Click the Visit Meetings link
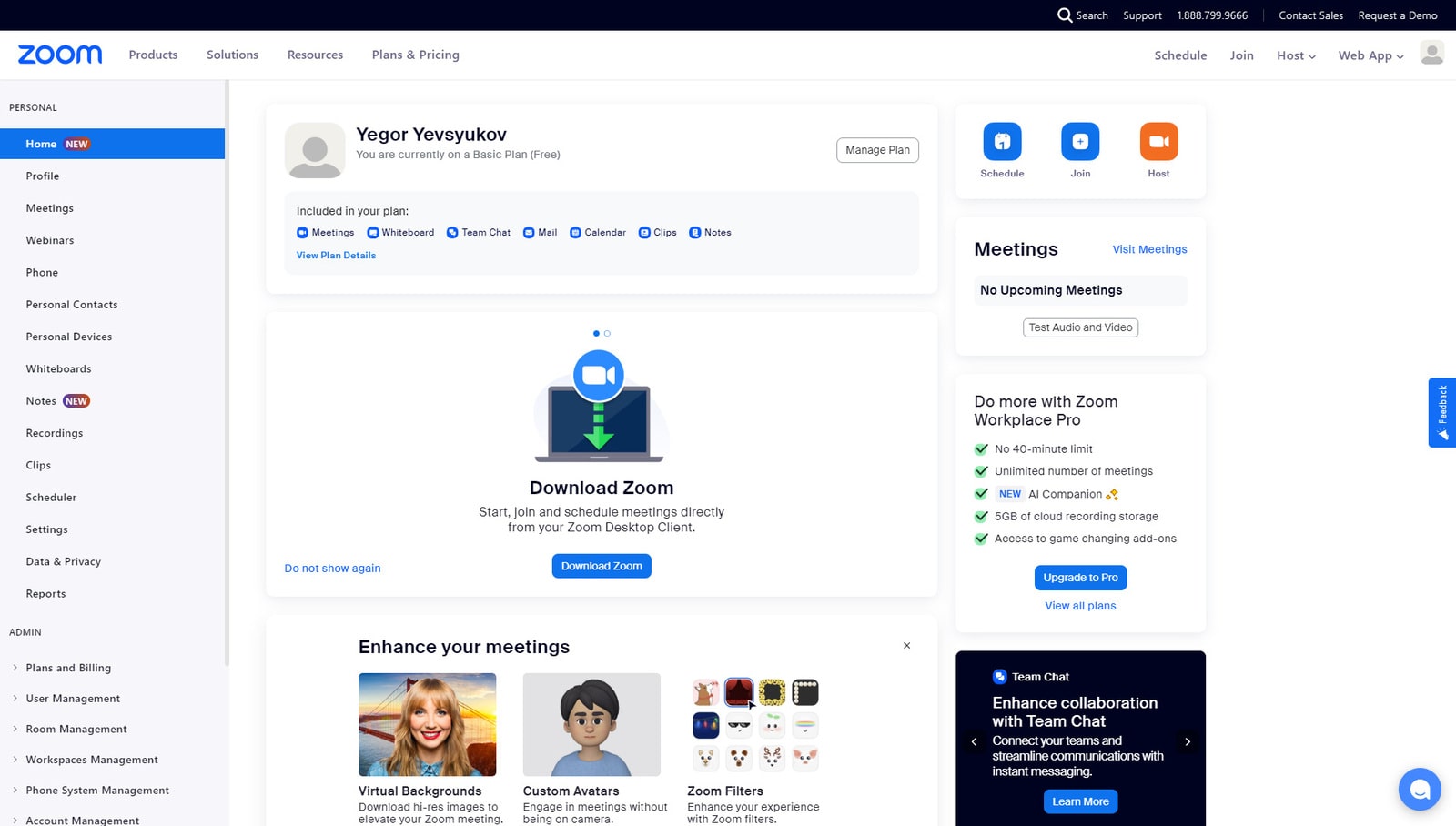Viewport: 1456px width, 826px height. click(x=1149, y=249)
